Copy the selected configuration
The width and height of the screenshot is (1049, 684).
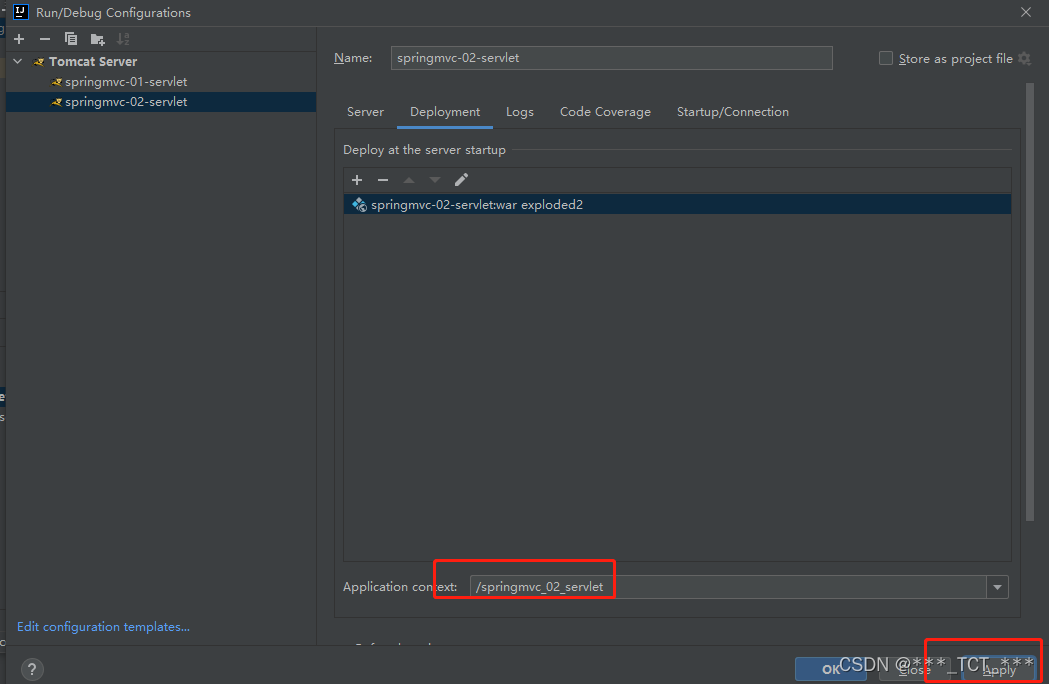(x=71, y=39)
